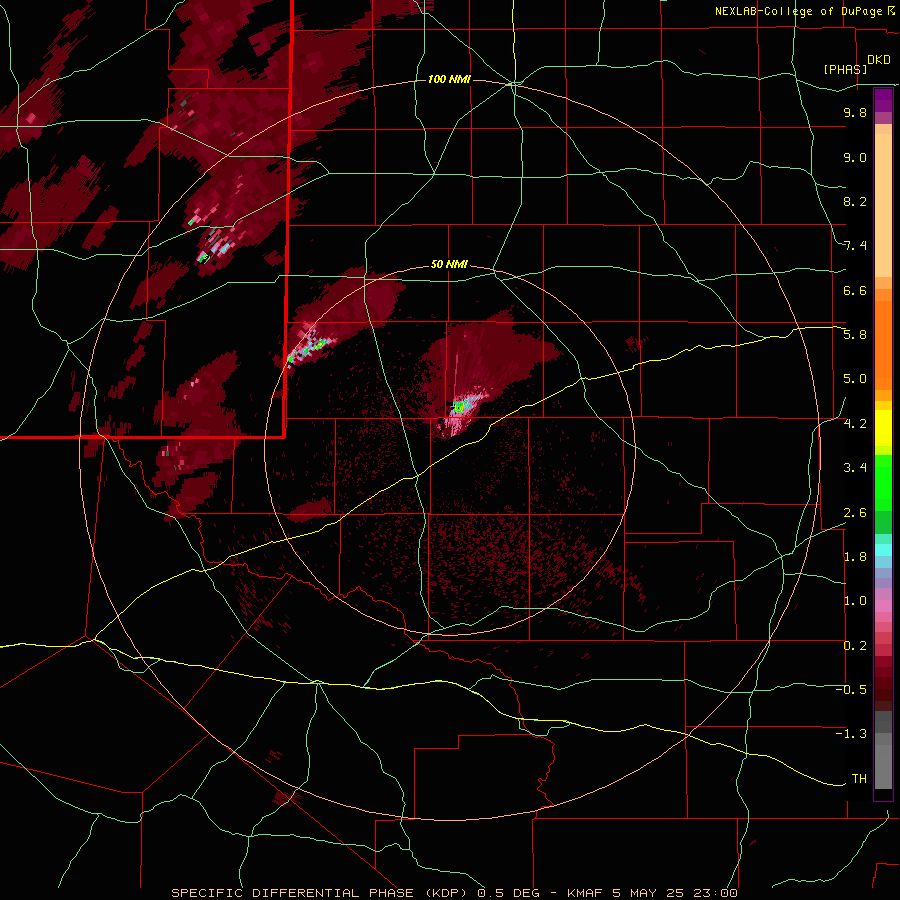Click the [PHAS] unit label
900x900 pixels.
[845, 69]
